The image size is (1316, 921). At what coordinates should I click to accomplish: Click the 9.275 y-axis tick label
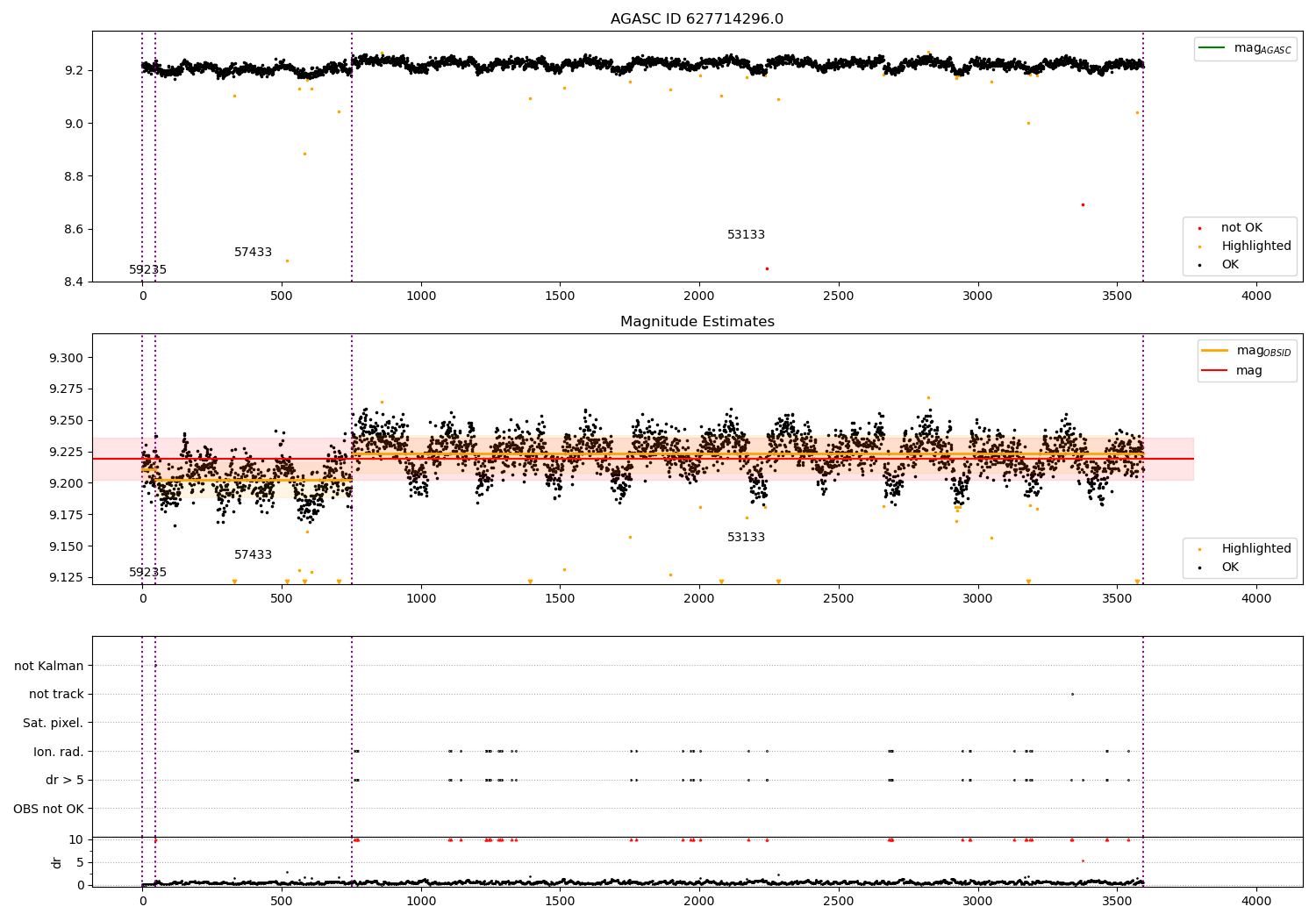click(x=66, y=389)
